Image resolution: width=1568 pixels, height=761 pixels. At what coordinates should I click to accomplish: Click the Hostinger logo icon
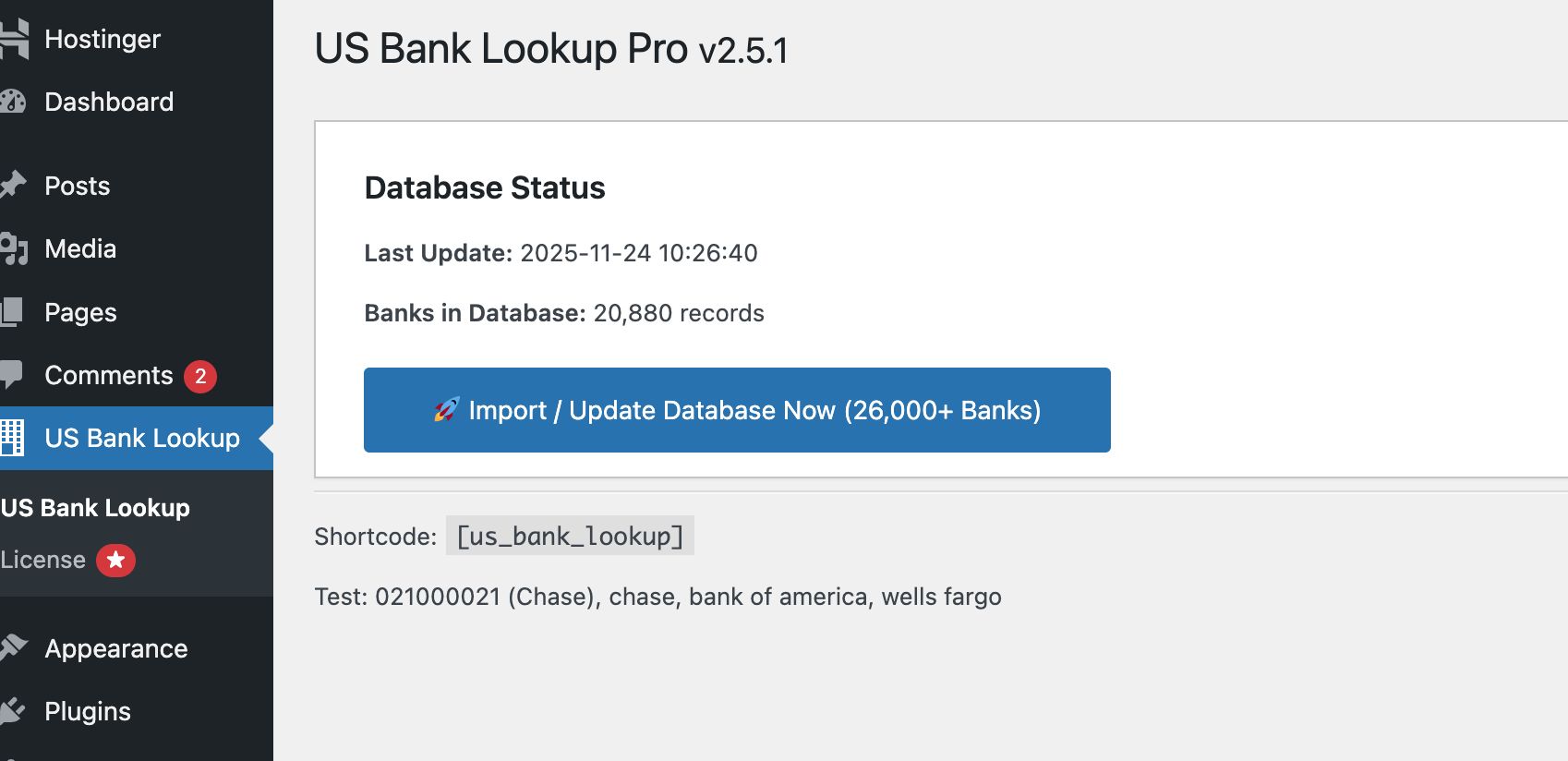click(x=14, y=39)
